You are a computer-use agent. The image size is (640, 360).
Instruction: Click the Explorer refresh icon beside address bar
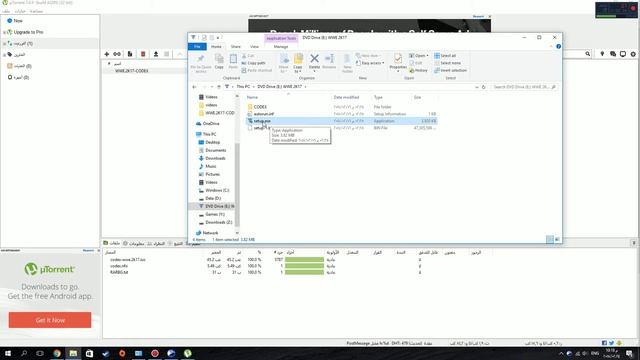pyautogui.click(x=484, y=87)
